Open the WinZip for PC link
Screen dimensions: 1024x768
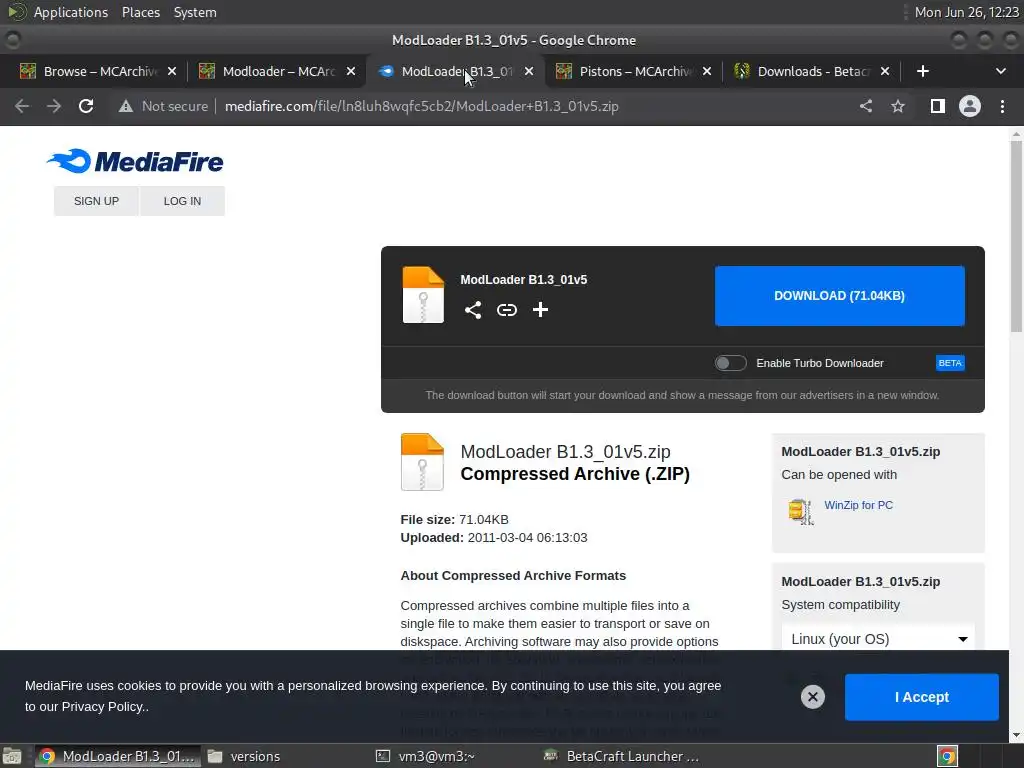point(858,505)
